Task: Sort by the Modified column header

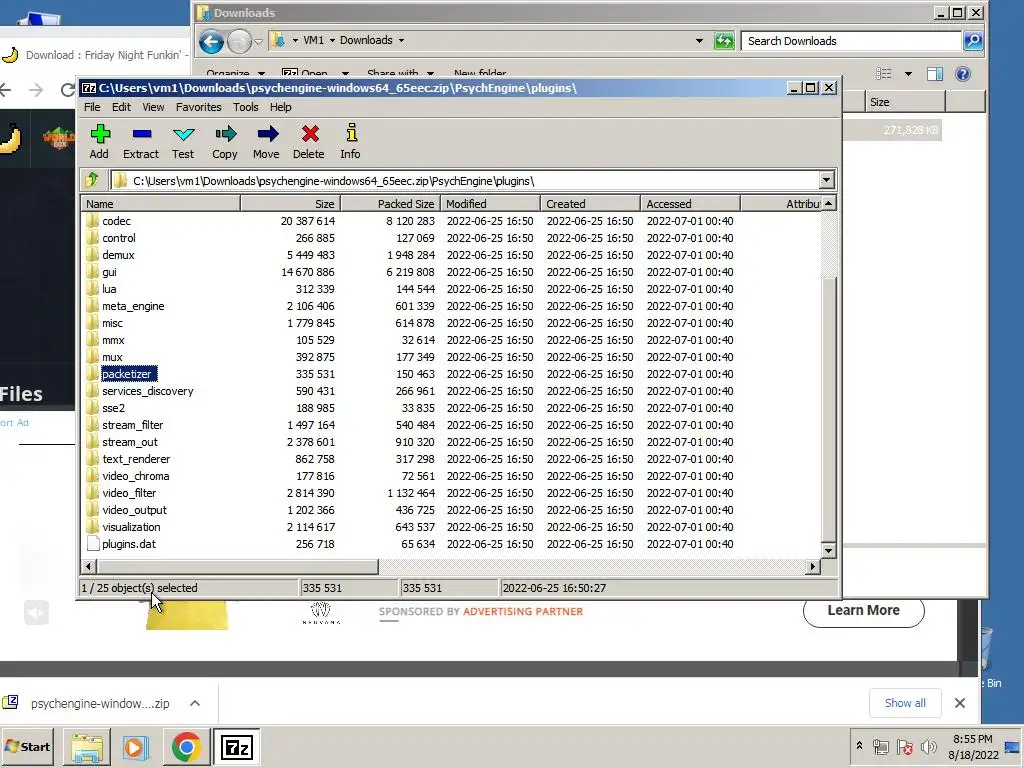Action: (x=490, y=204)
